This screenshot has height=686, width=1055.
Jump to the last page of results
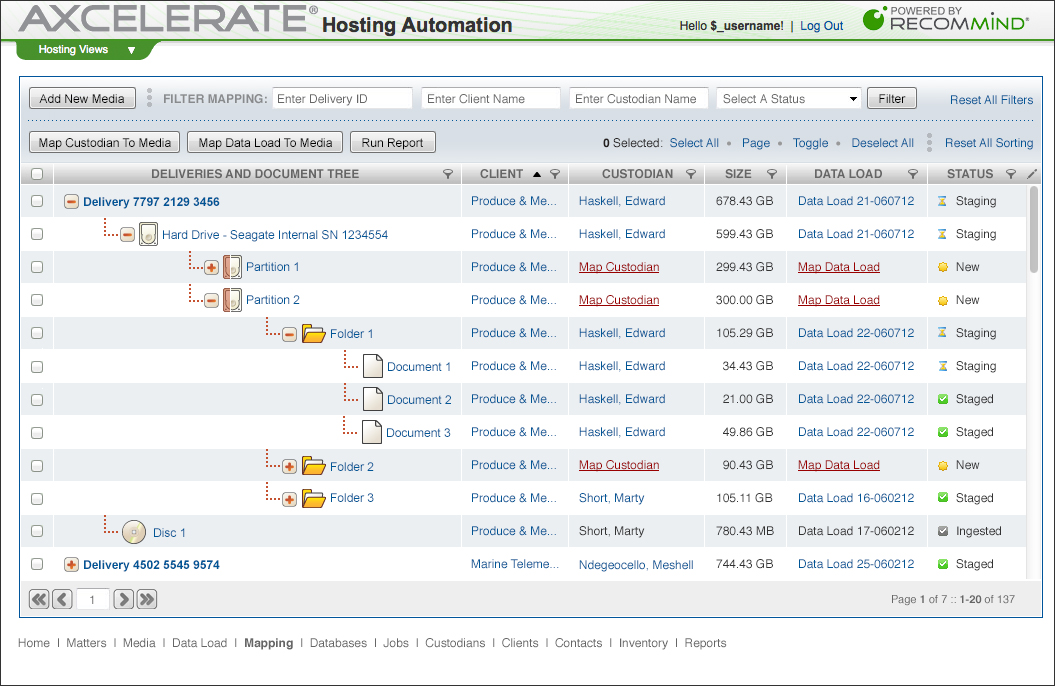point(147,599)
